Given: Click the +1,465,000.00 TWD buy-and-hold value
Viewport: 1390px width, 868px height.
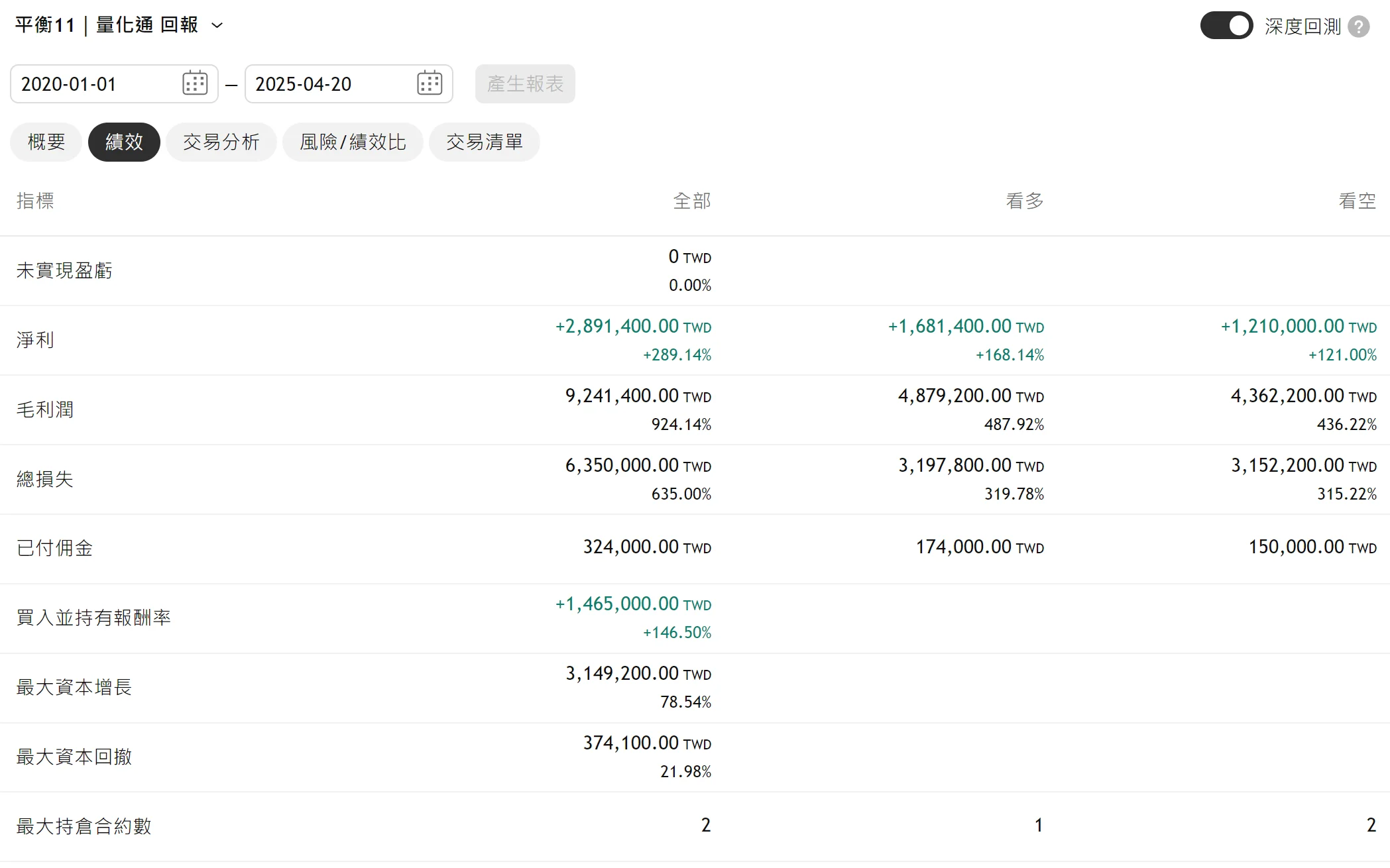Looking at the screenshot, I should point(633,604).
